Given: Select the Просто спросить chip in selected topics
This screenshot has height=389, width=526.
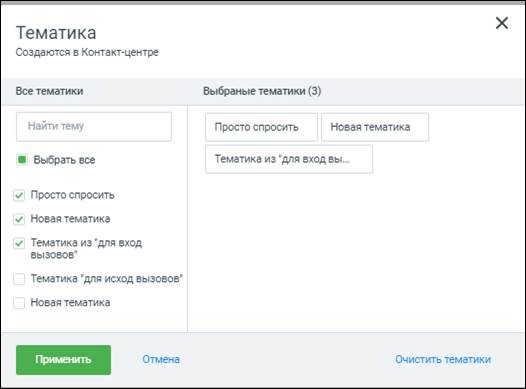Looking at the screenshot, I should [x=261, y=127].
